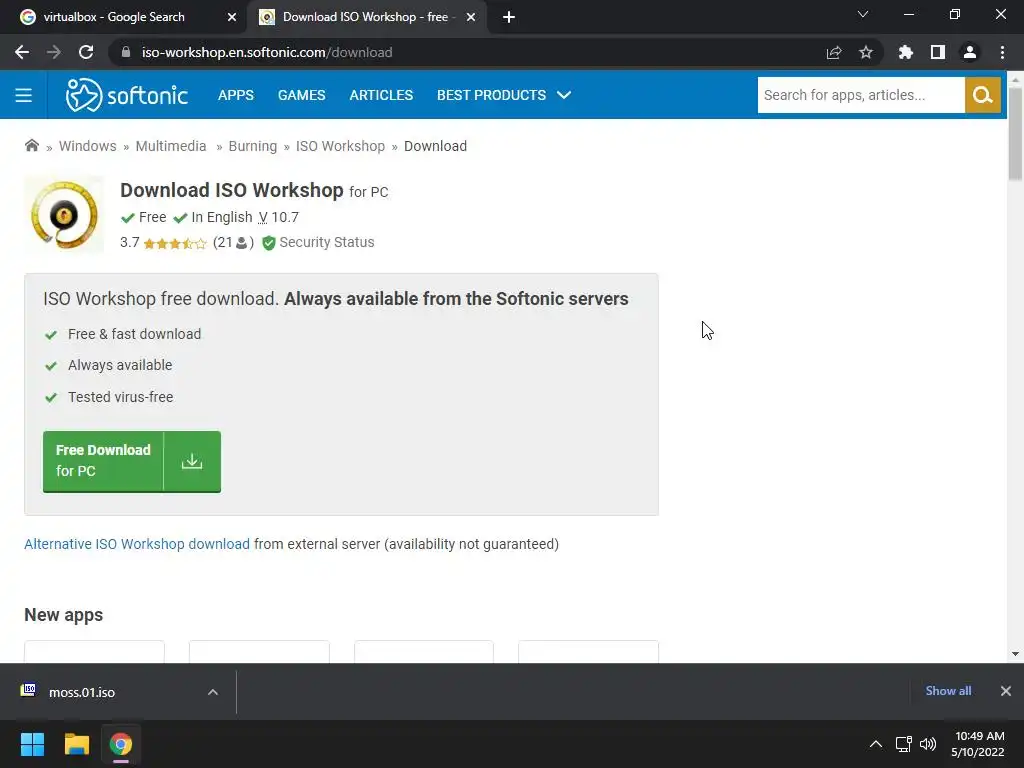Screen dimensions: 1024x768
Task: Close the Download ISO Workshop tab
Action: tap(471, 17)
